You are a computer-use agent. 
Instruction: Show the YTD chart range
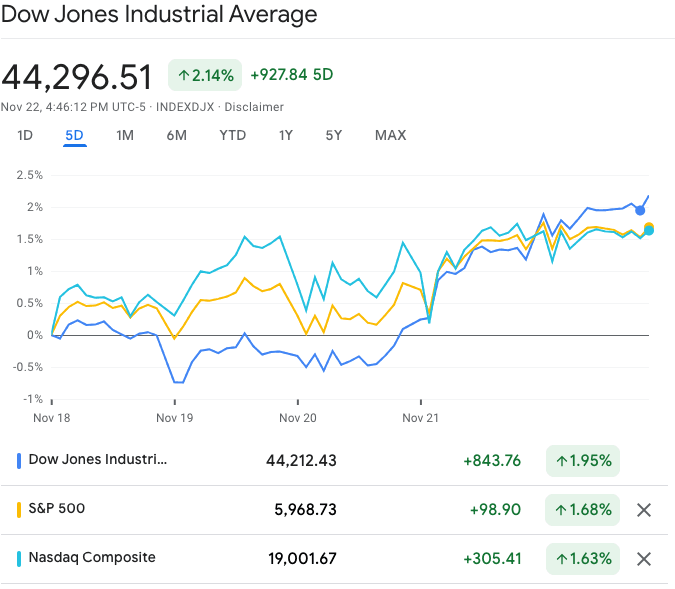pyautogui.click(x=232, y=135)
